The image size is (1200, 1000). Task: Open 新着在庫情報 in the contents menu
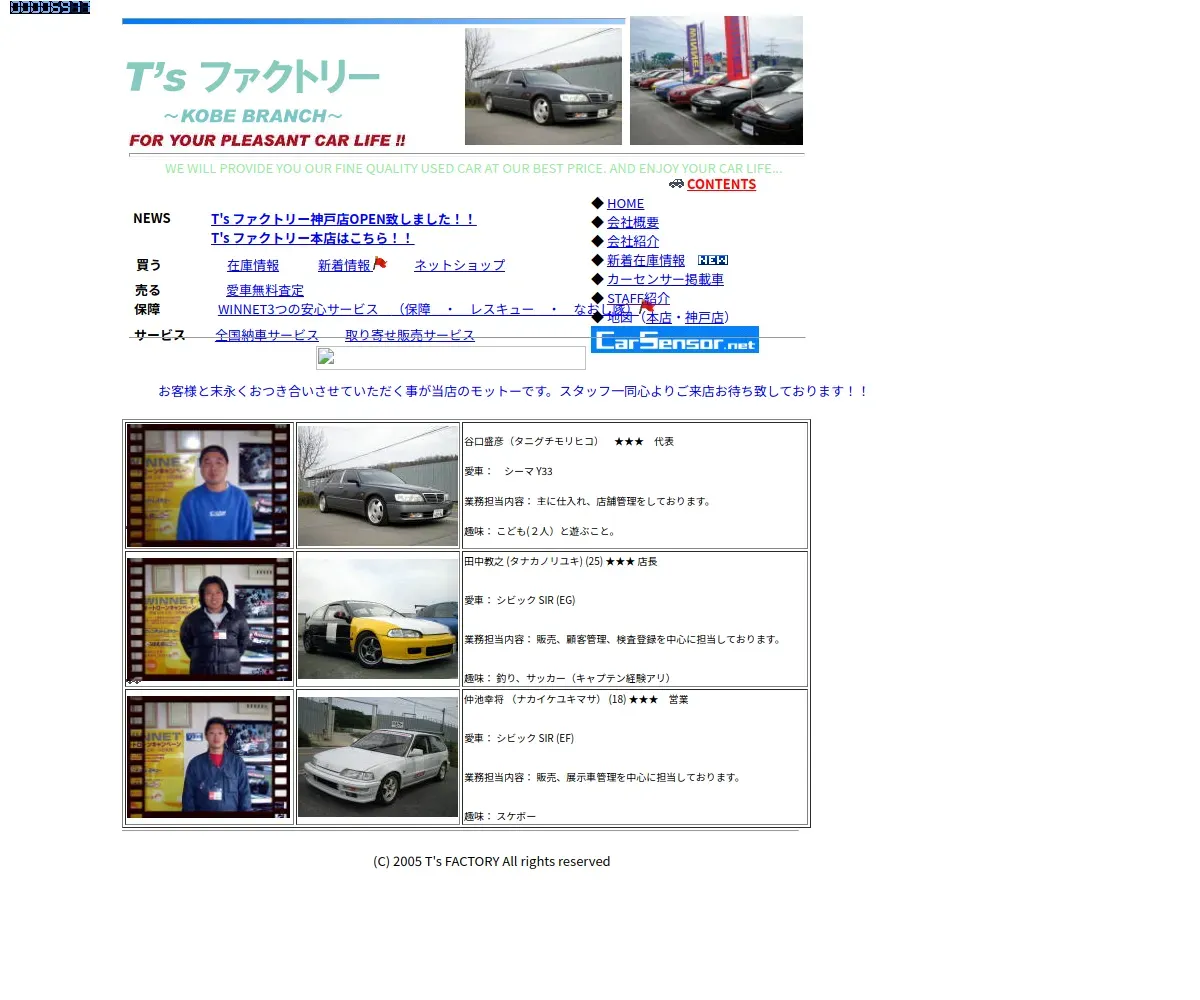pos(646,260)
